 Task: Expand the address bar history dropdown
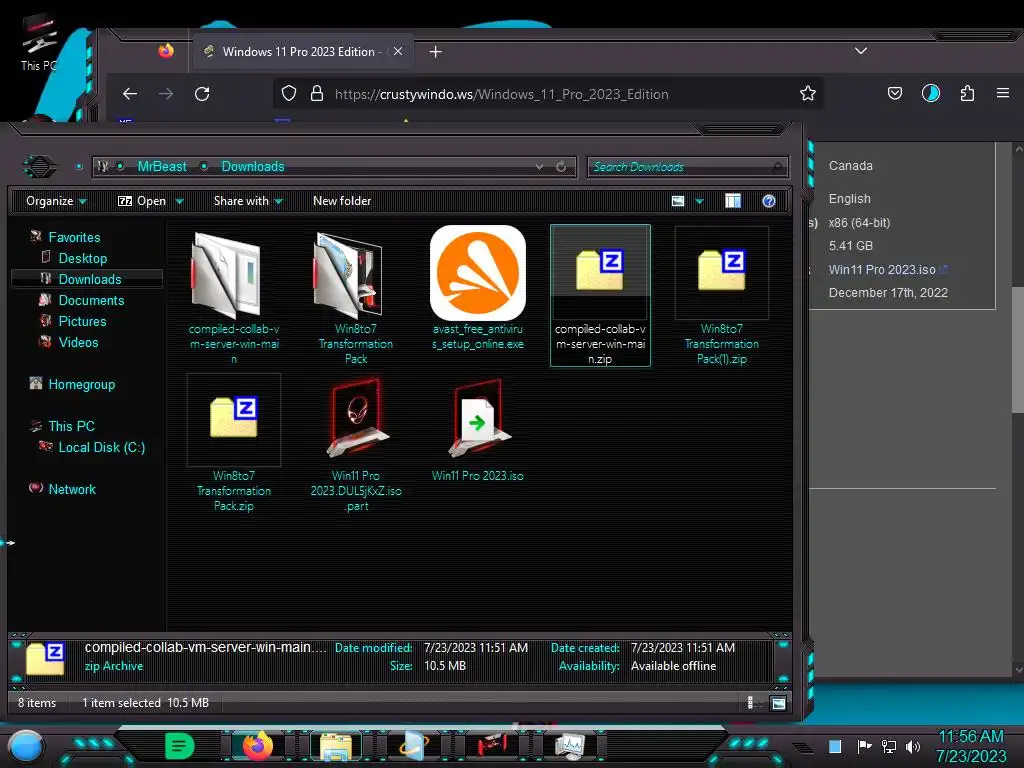(539, 167)
